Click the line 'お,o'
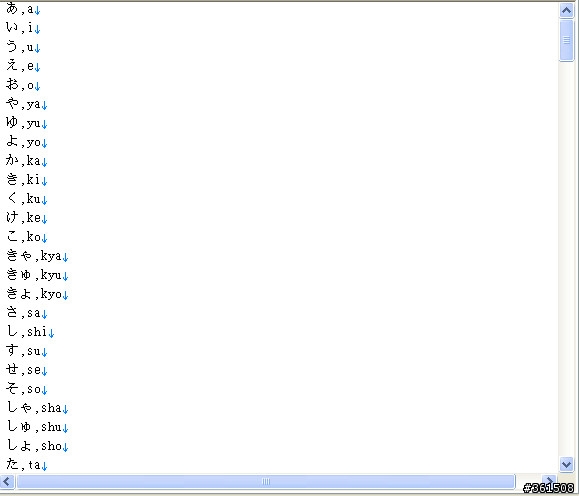This screenshot has height=496, width=579. pyautogui.click(x=23, y=85)
